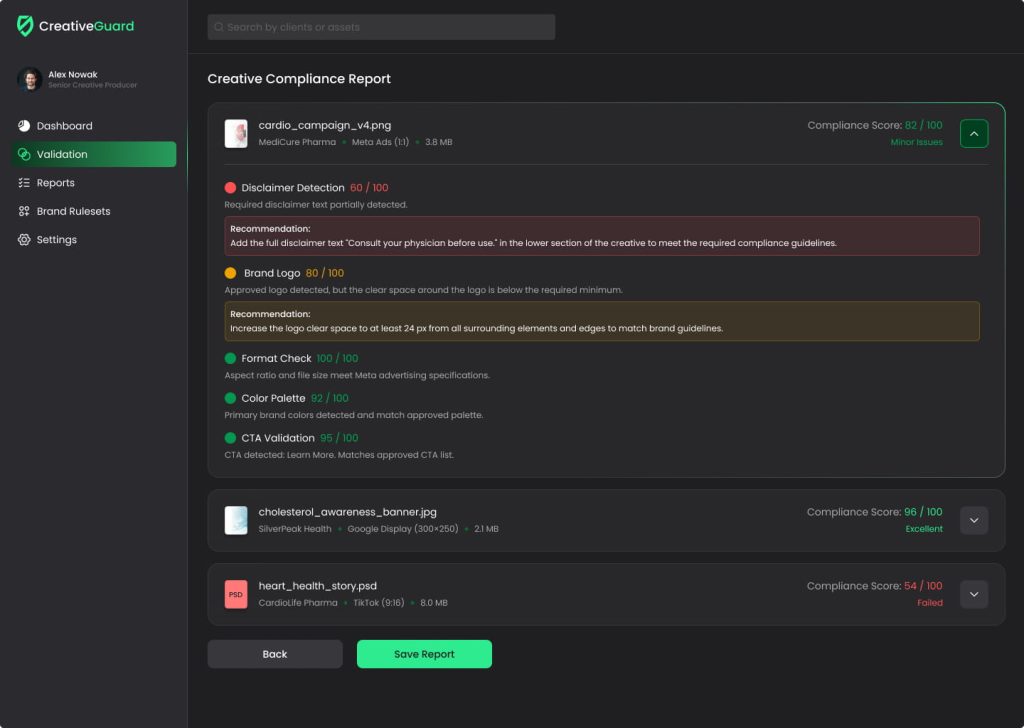Click the orange Brand Logo status dot
Image resolution: width=1024 pixels, height=728 pixels.
[228, 272]
